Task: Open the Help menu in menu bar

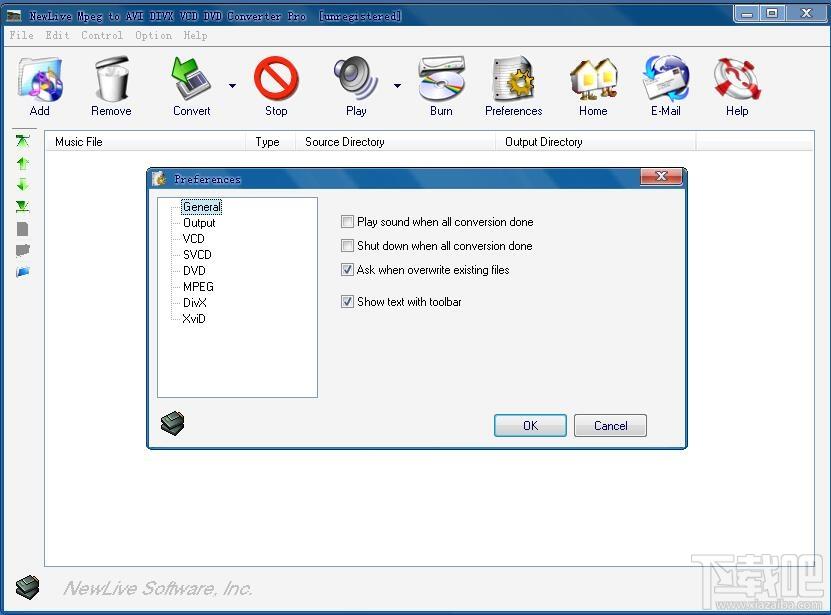Action: [x=195, y=35]
